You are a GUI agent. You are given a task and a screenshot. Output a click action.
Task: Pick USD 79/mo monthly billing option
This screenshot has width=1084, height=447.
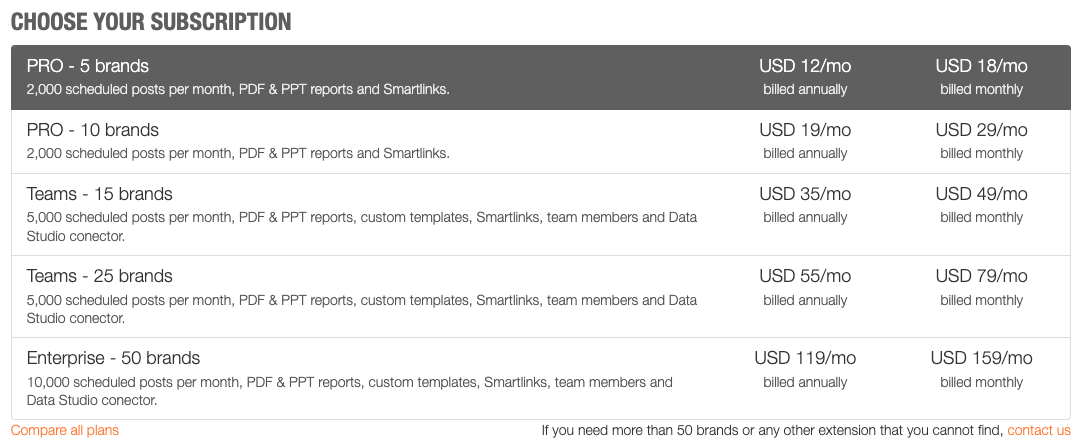981,286
